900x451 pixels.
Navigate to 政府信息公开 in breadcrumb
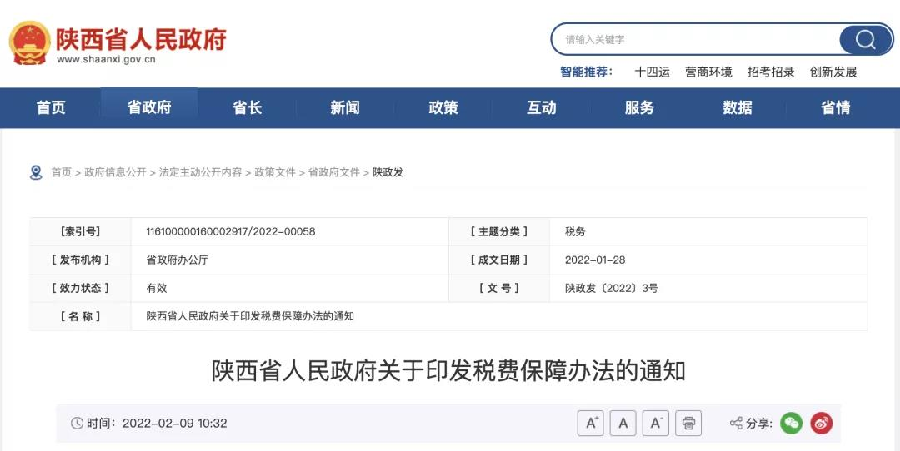(x=115, y=172)
